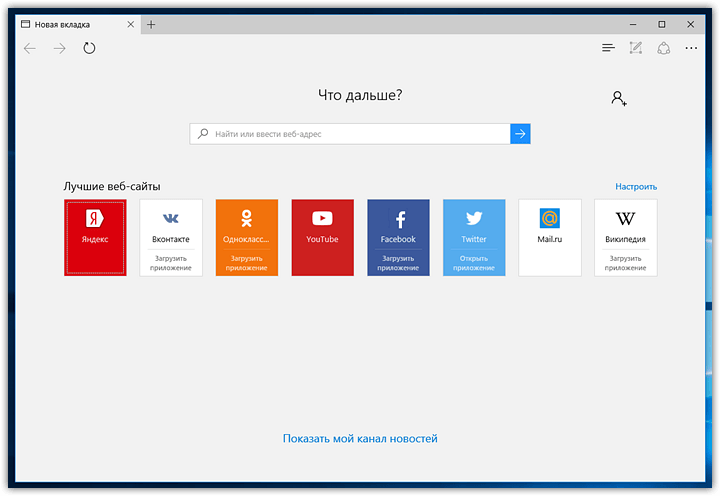The image size is (720, 496).
Task: Open the Hub (favorites, reading list) icon
Action: [x=608, y=48]
